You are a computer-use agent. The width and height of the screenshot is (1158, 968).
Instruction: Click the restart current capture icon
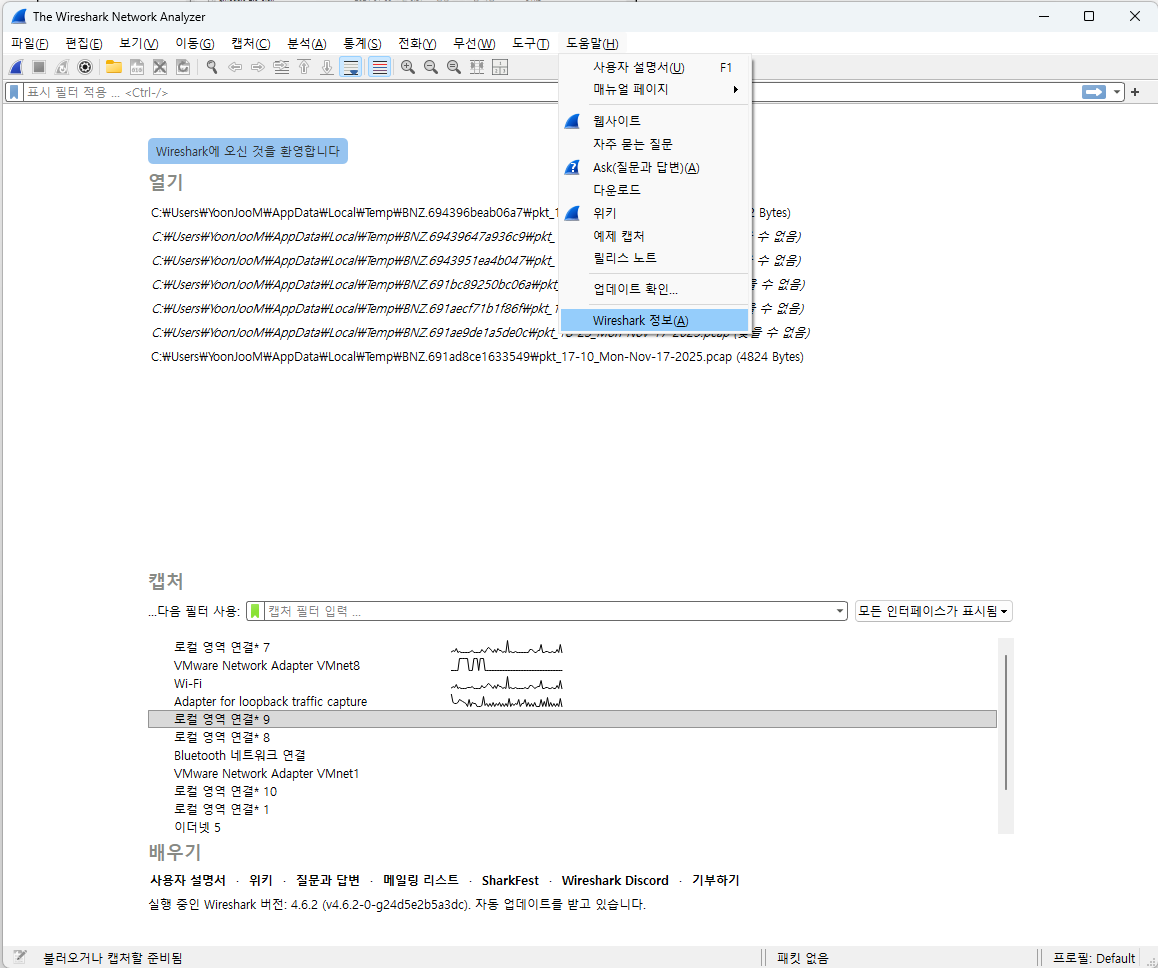click(x=62, y=67)
